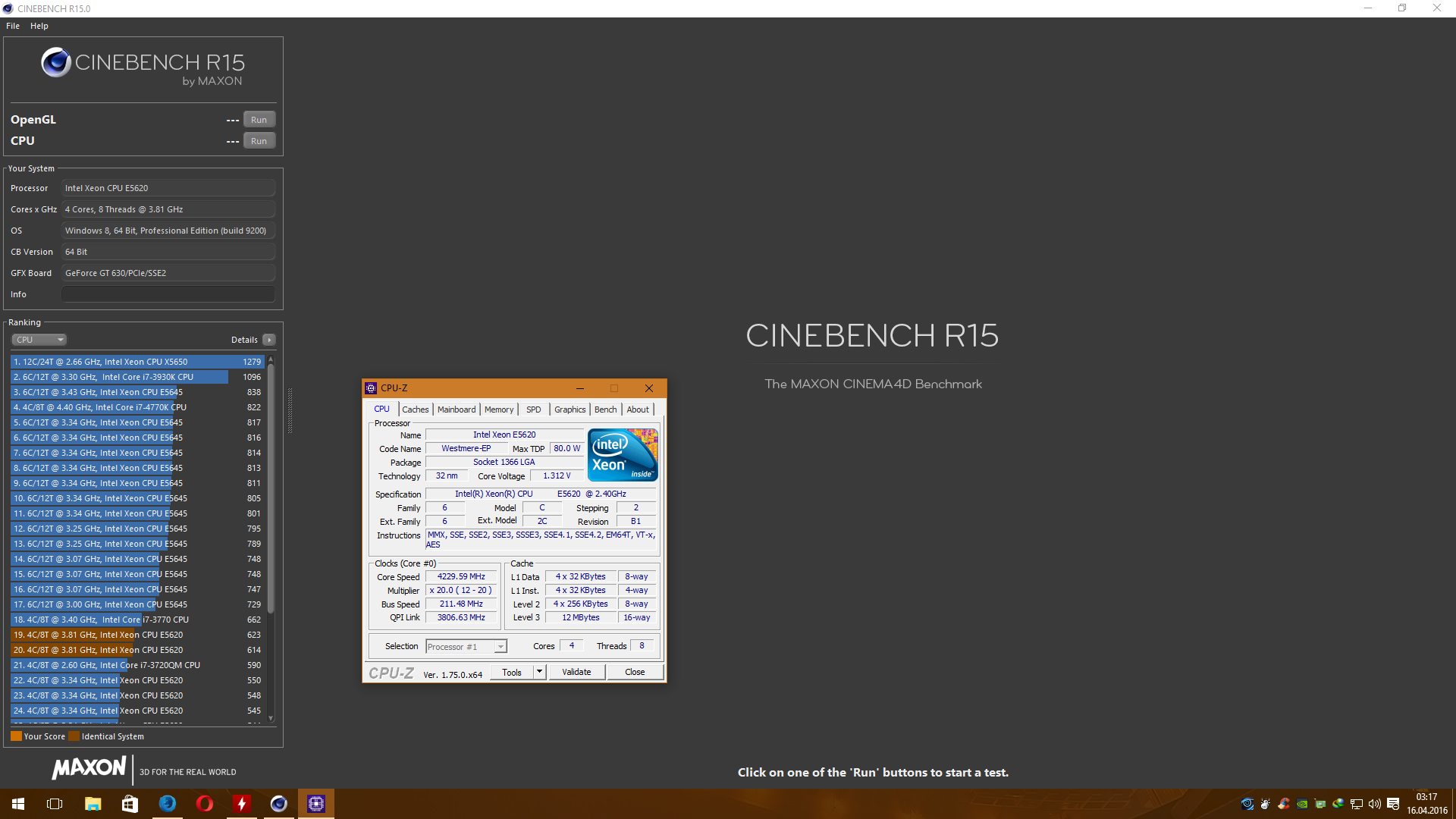Click the Core Speed value 4229.59 MHz
Screen dimensions: 1456x819
pos(461,577)
